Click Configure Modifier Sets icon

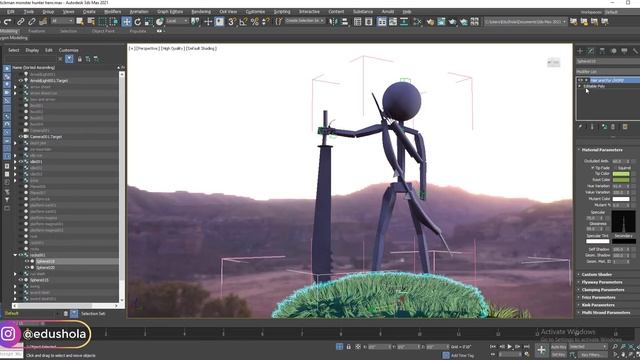click(x=625, y=127)
